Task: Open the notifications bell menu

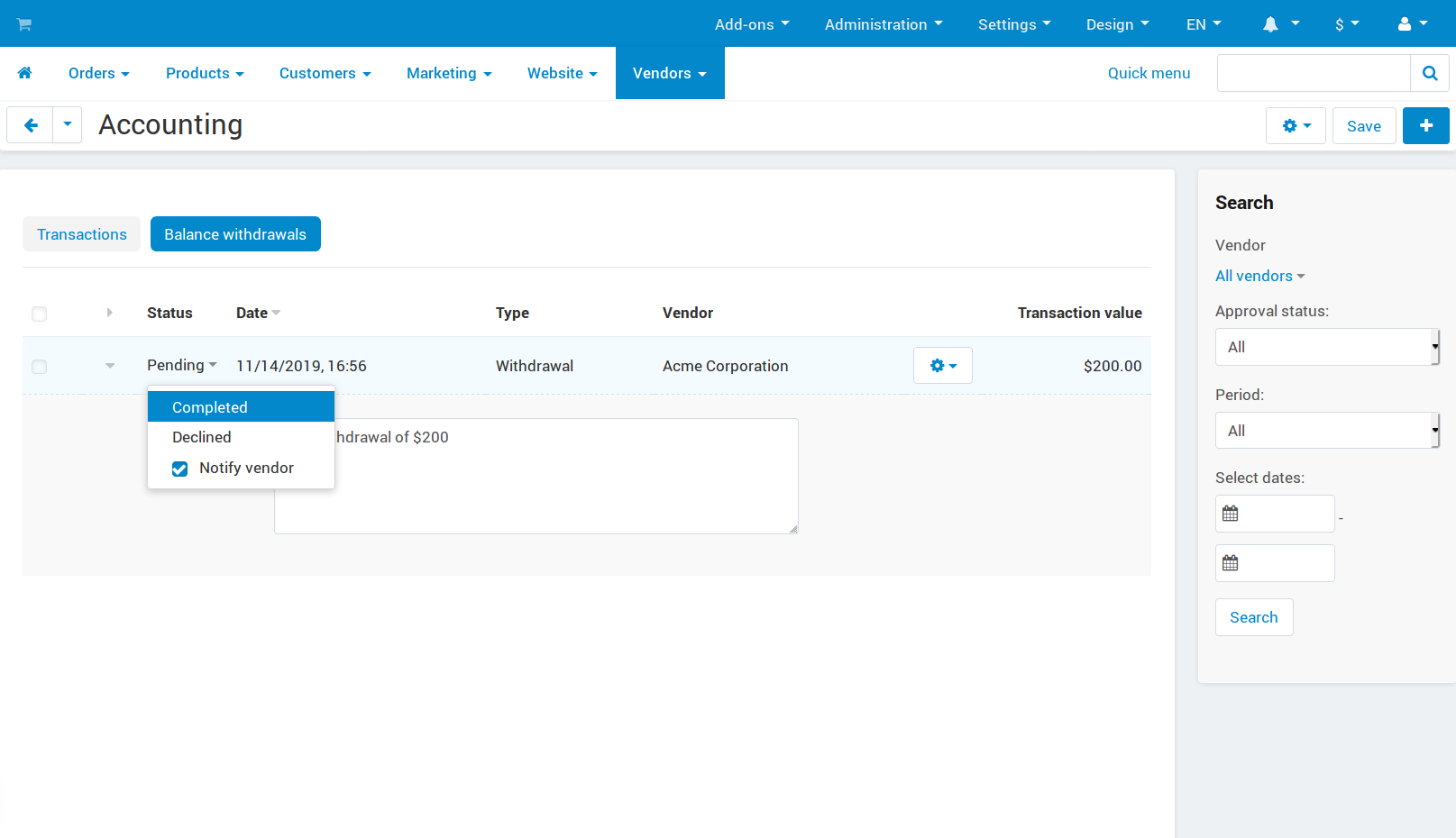Action: [x=1280, y=24]
